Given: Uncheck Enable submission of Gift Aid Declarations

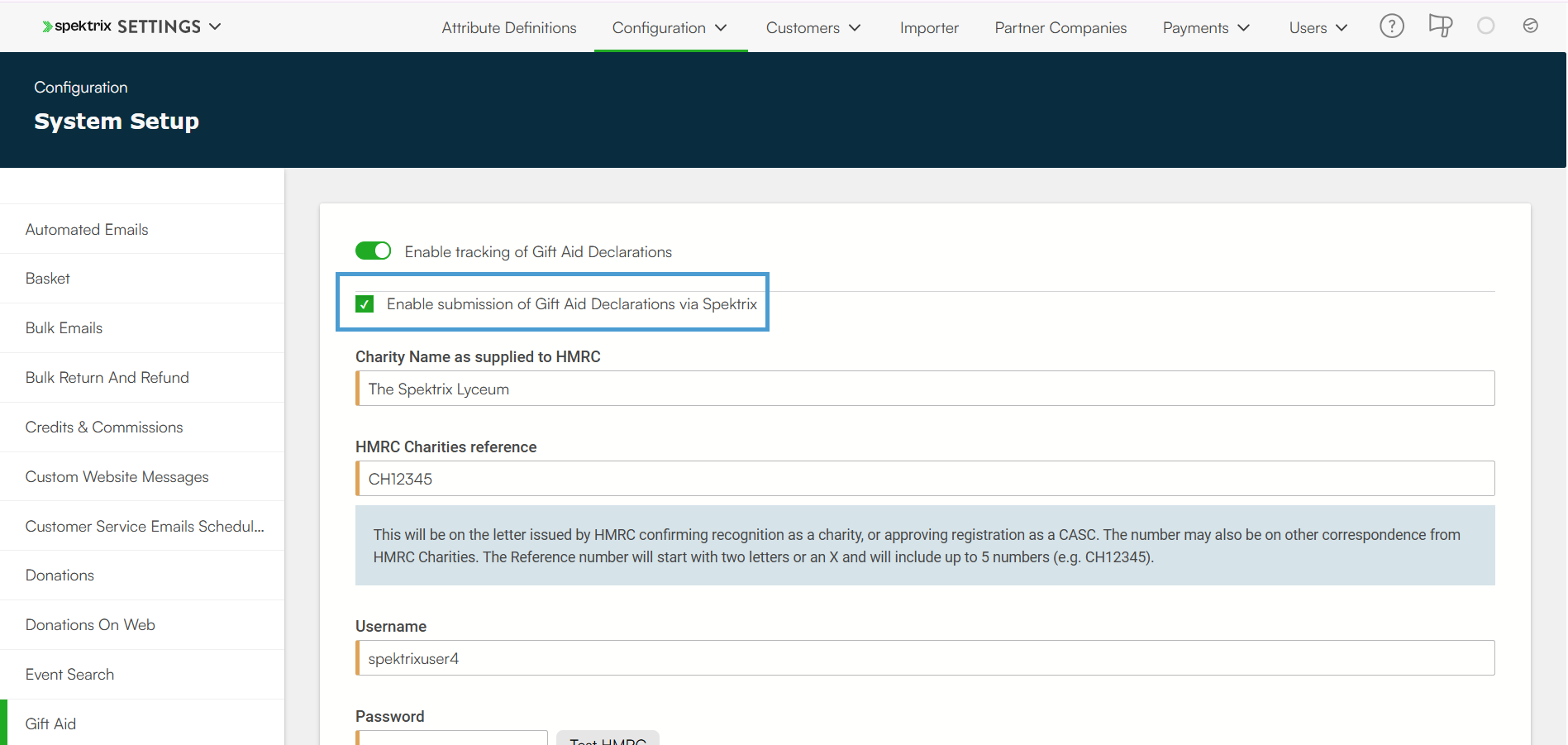Looking at the screenshot, I should pos(365,304).
